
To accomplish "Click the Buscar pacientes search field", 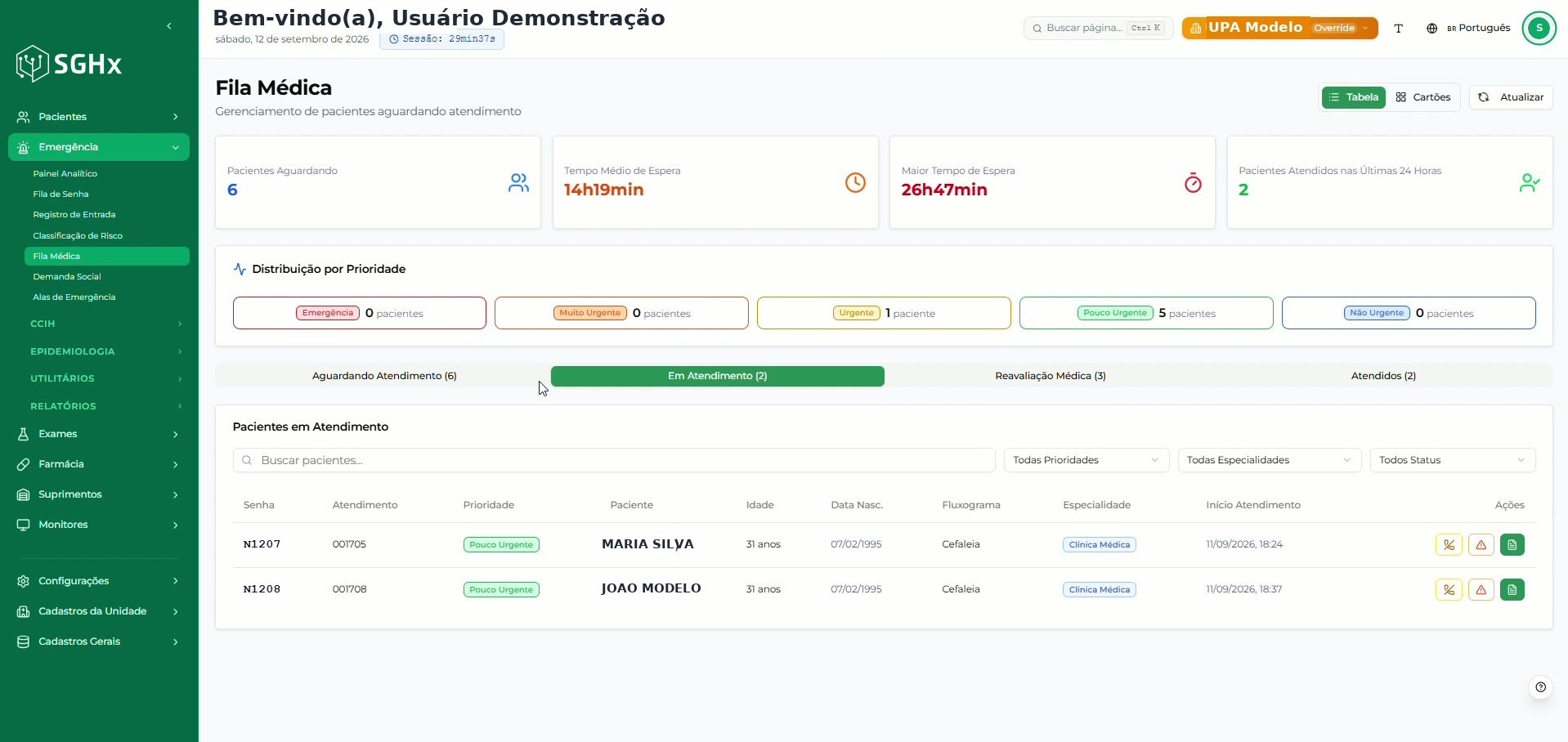I will [614, 460].
